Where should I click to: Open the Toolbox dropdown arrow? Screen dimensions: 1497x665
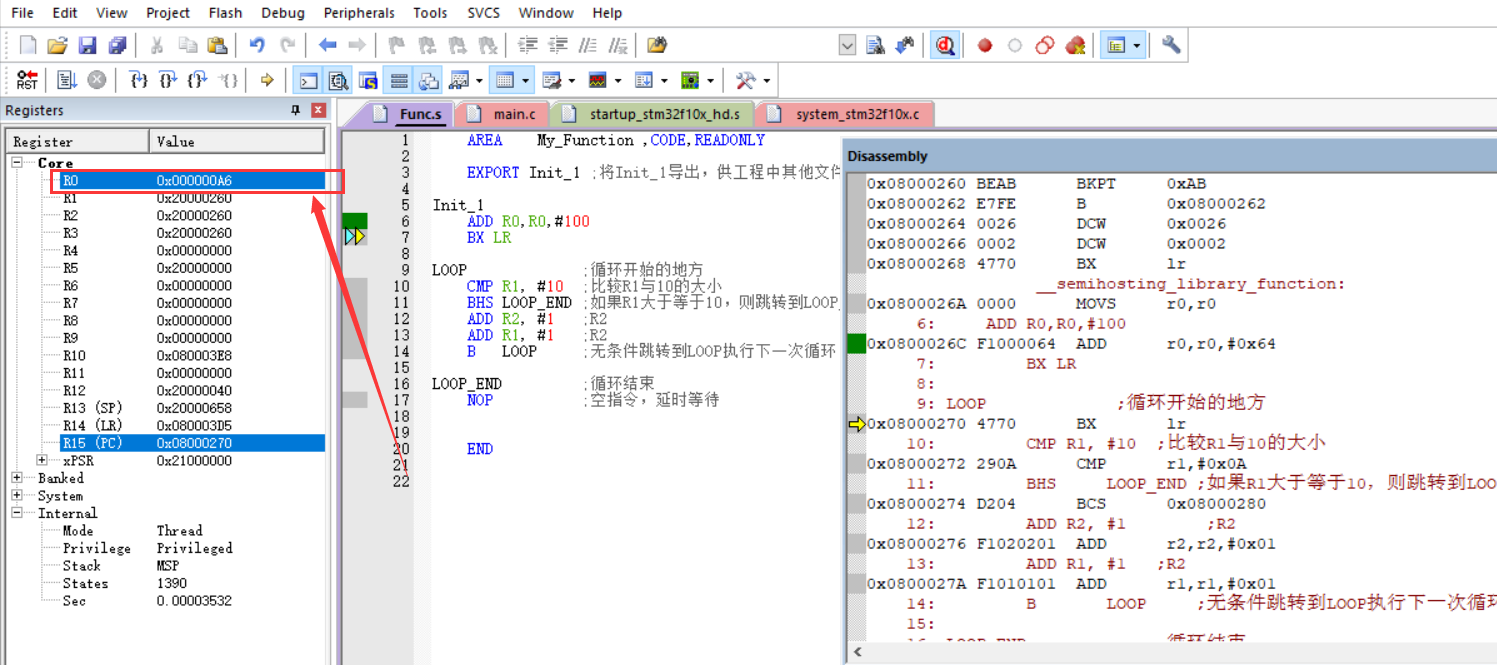click(x=767, y=80)
